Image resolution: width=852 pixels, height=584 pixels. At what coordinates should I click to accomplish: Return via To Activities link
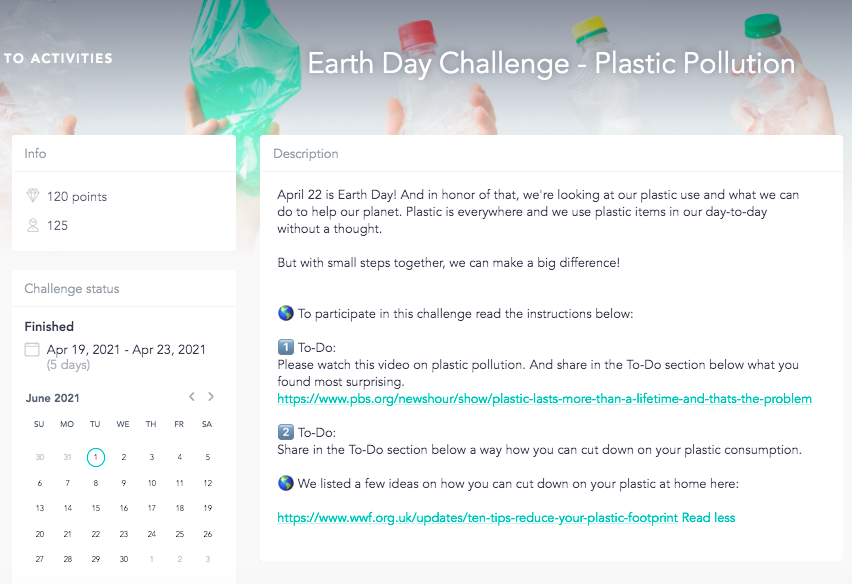pyautogui.click(x=57, y=58)
